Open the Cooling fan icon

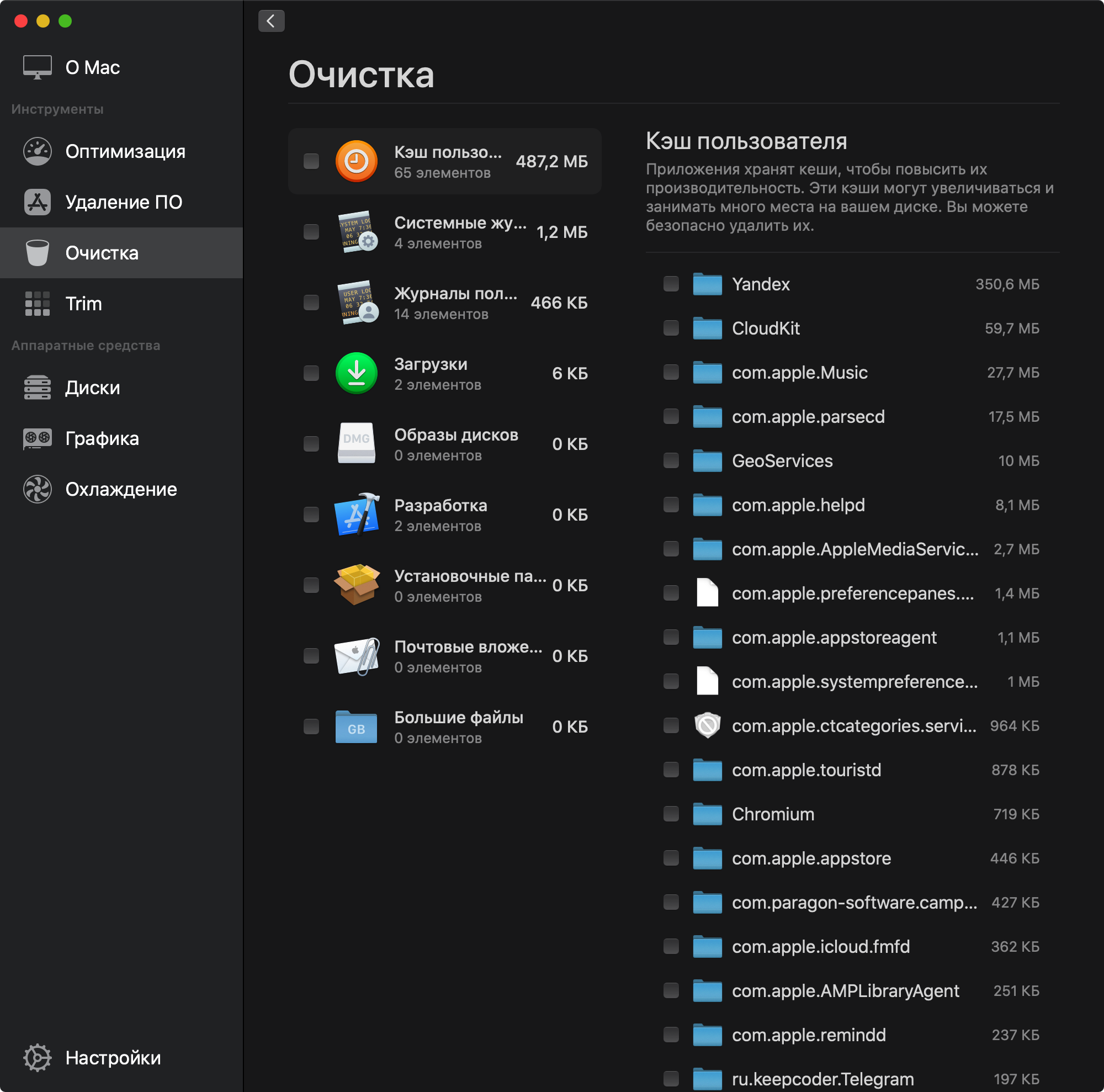tap(37, 489)
